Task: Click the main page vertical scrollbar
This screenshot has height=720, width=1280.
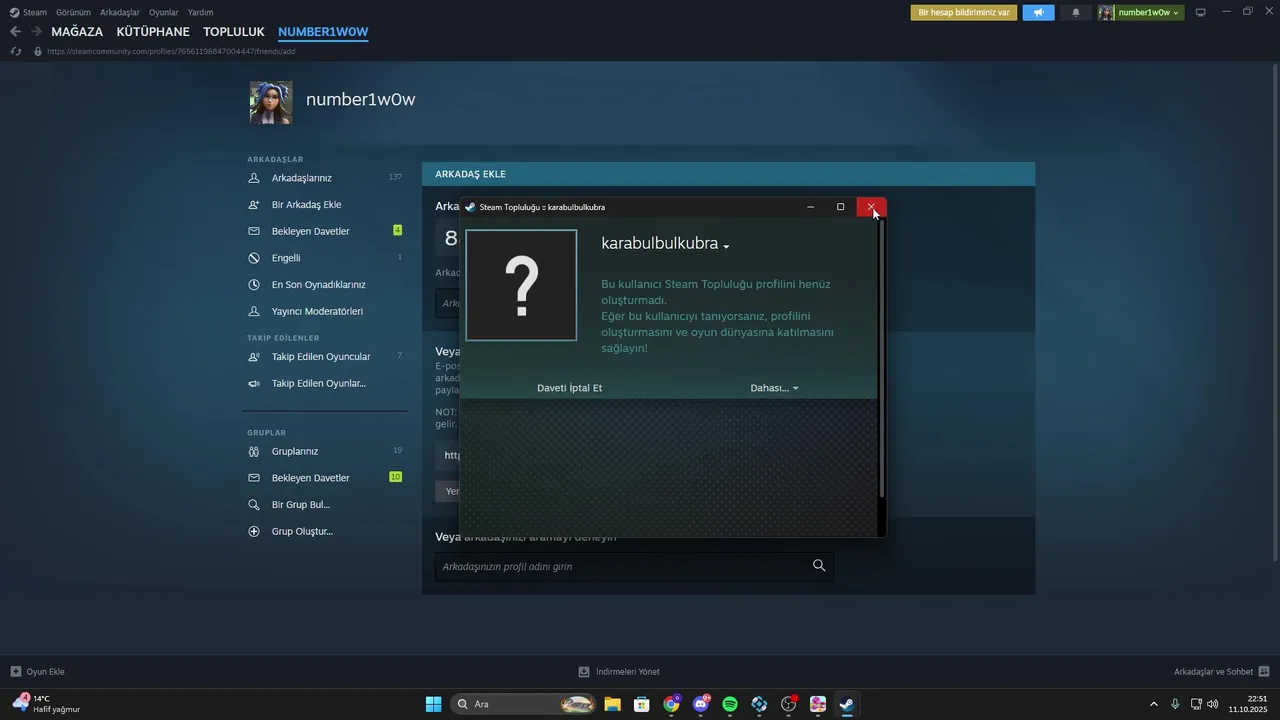Action: click(x=1274, y=310)
